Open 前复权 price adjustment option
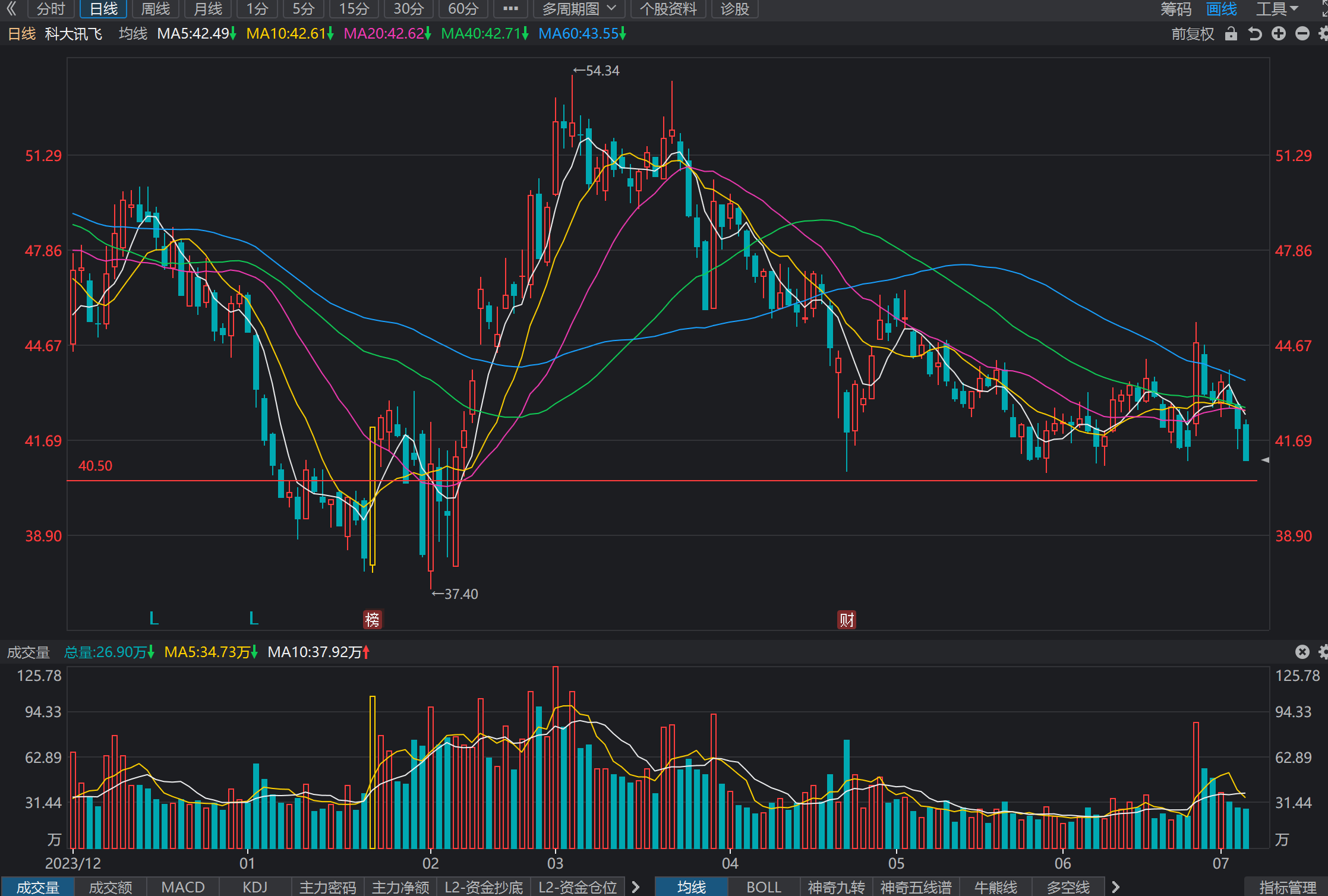The image size is (1328, 896). click(1193, 34)
